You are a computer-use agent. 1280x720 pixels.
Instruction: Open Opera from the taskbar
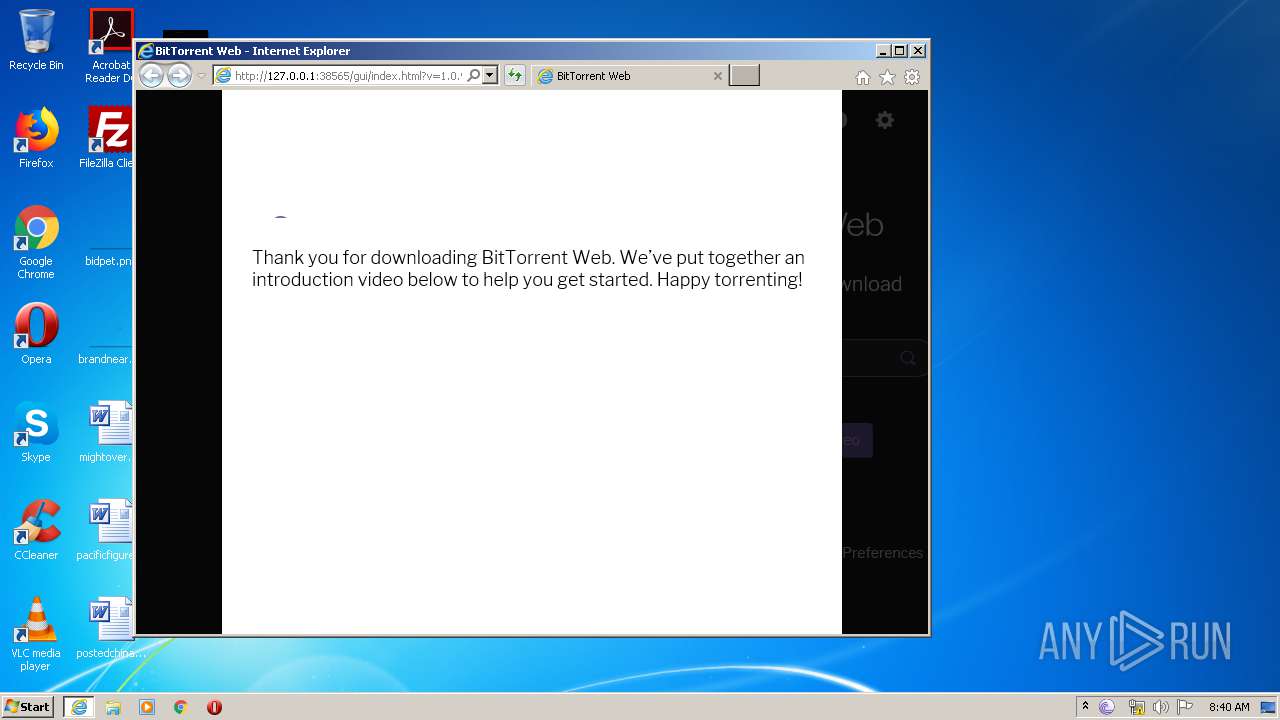point(214,707)
